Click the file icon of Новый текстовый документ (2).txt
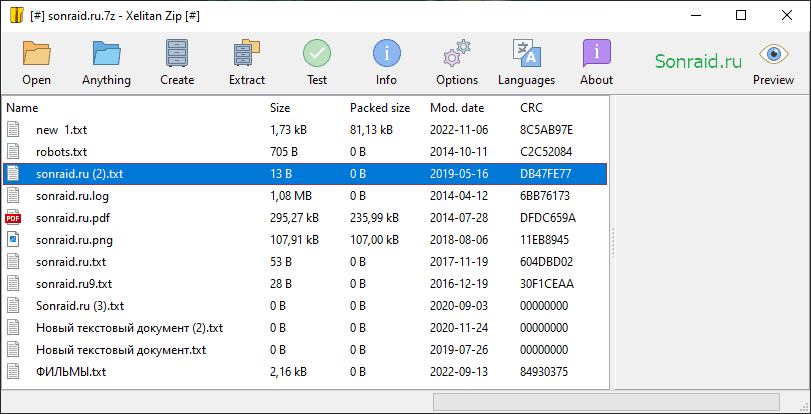811x414 pixels. [13, 328]
